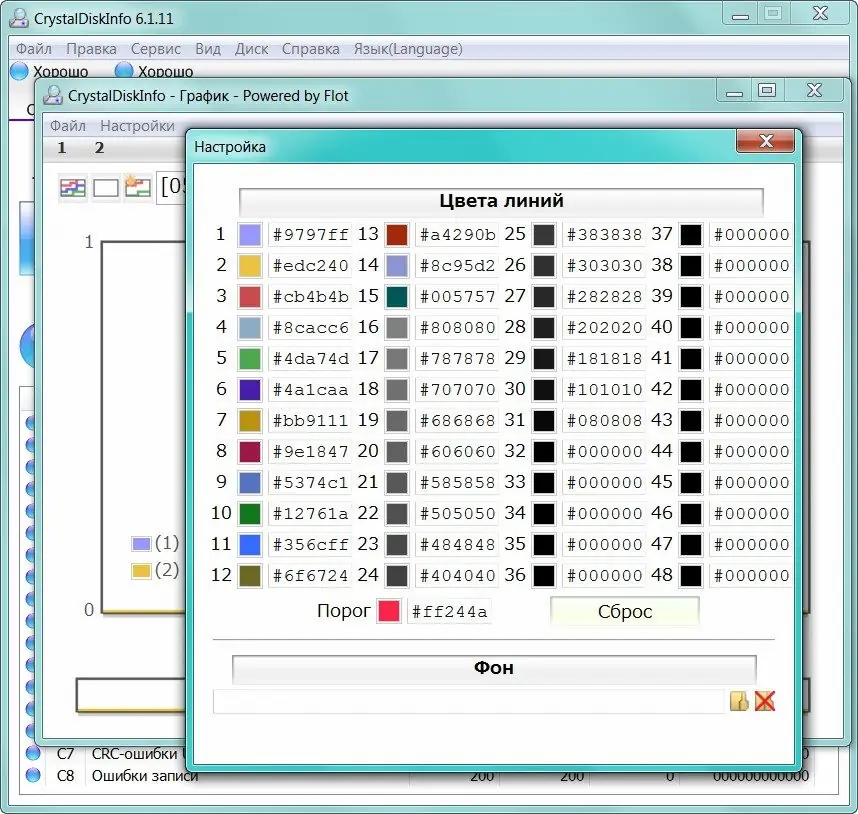This screenshot has width=858, height=814.
Task: Click line 12 olive color swatch
Action: 250,575
